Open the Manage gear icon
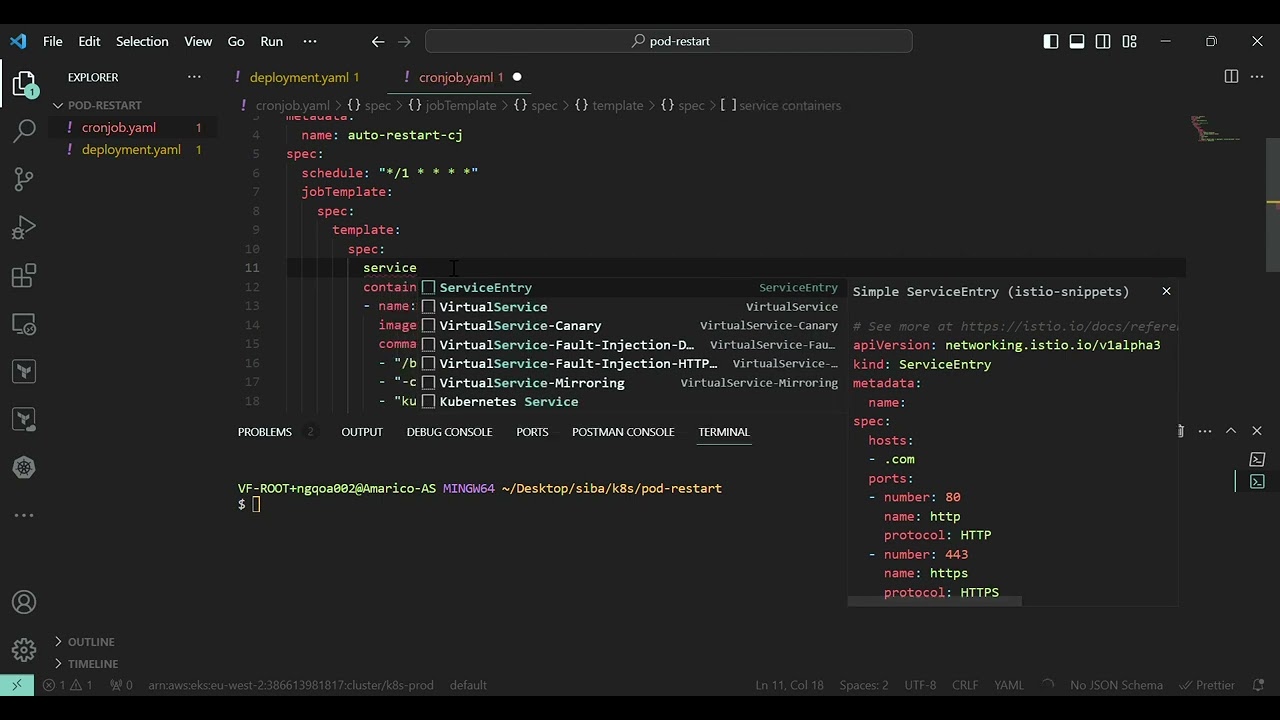This screenshot has height=720, width=1280. click(24, 650)
